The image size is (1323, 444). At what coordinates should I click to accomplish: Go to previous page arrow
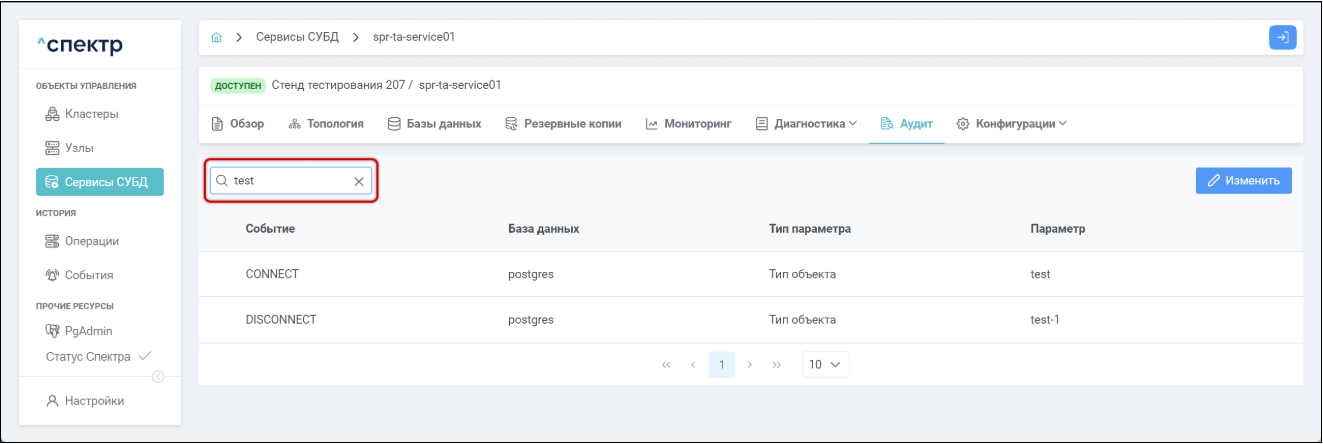click(693, 365)
